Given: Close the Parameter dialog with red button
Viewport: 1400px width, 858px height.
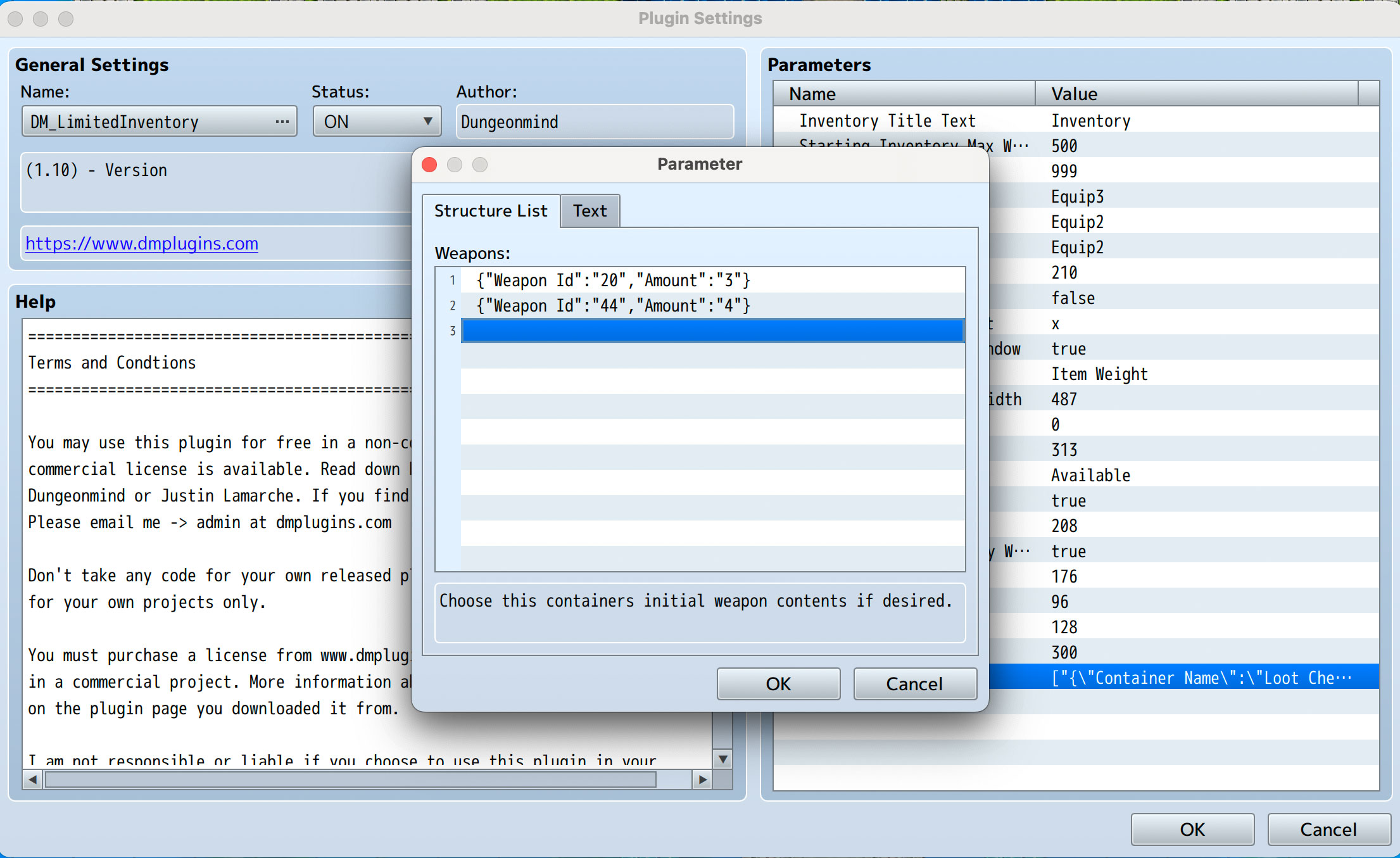Looking at the screenshot, I should point(429,165).
